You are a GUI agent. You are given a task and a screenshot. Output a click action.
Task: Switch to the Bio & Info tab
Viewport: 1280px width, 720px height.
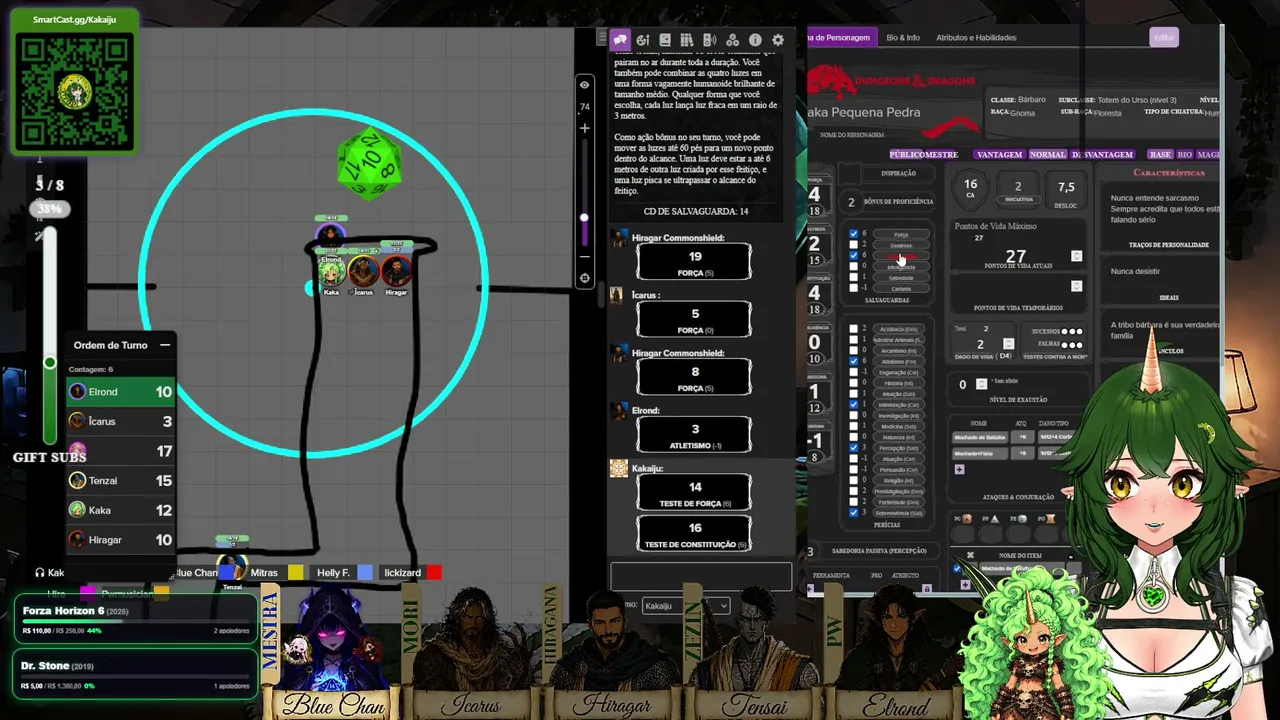[x=903, y=38]
